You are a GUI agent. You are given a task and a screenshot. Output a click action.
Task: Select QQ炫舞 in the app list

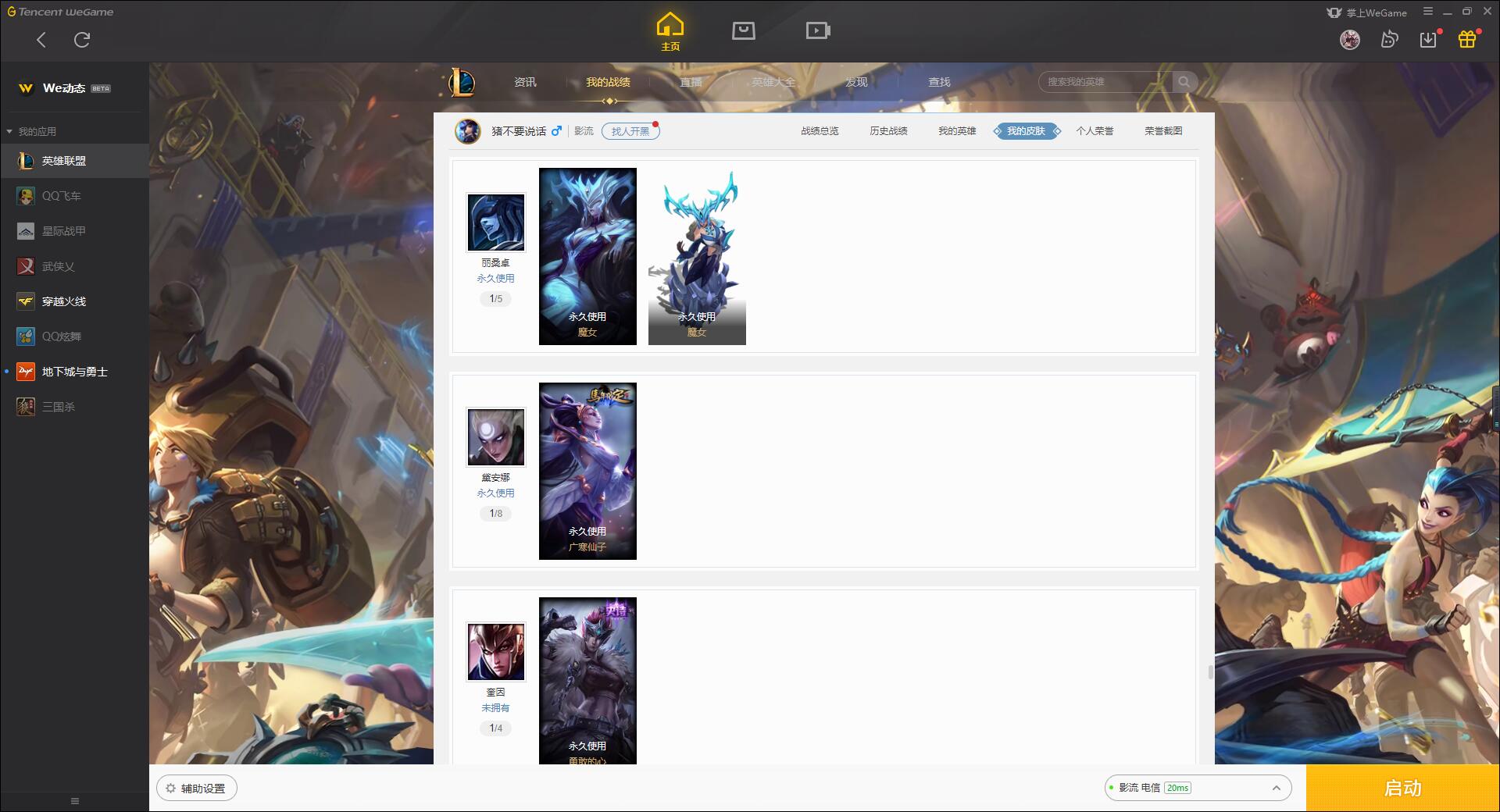click(74, 337)
